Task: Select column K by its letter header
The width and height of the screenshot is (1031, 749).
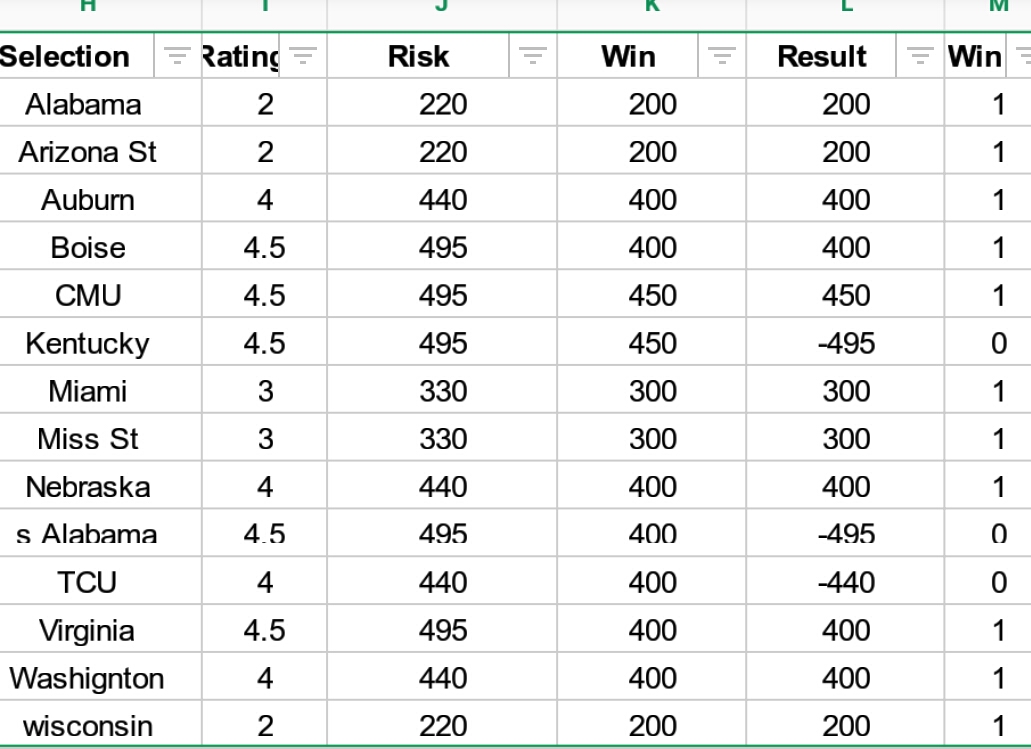Action: pos(651,8)
